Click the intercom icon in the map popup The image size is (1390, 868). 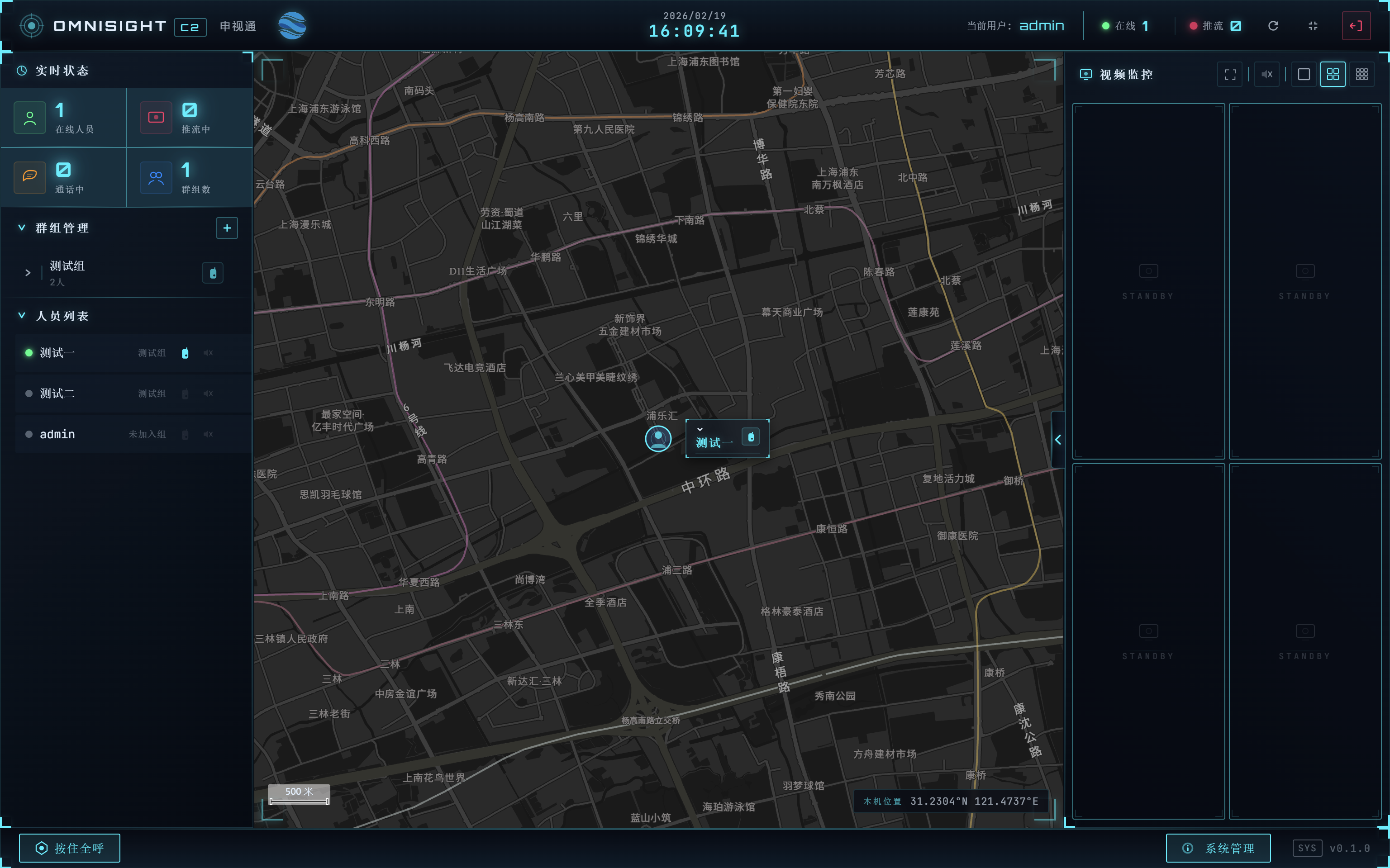click(750, 437)
